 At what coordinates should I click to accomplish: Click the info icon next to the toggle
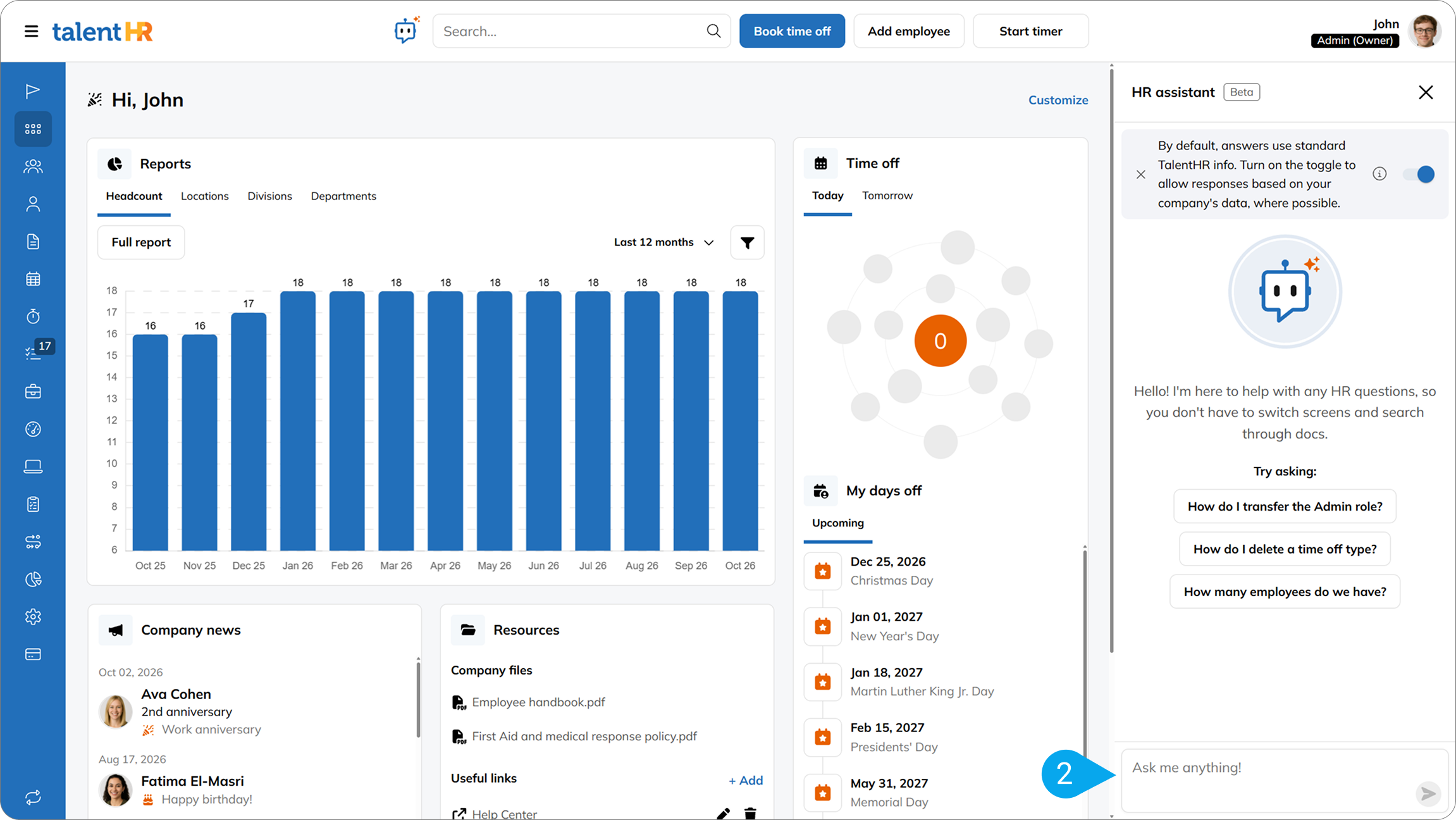[1379, 174]
